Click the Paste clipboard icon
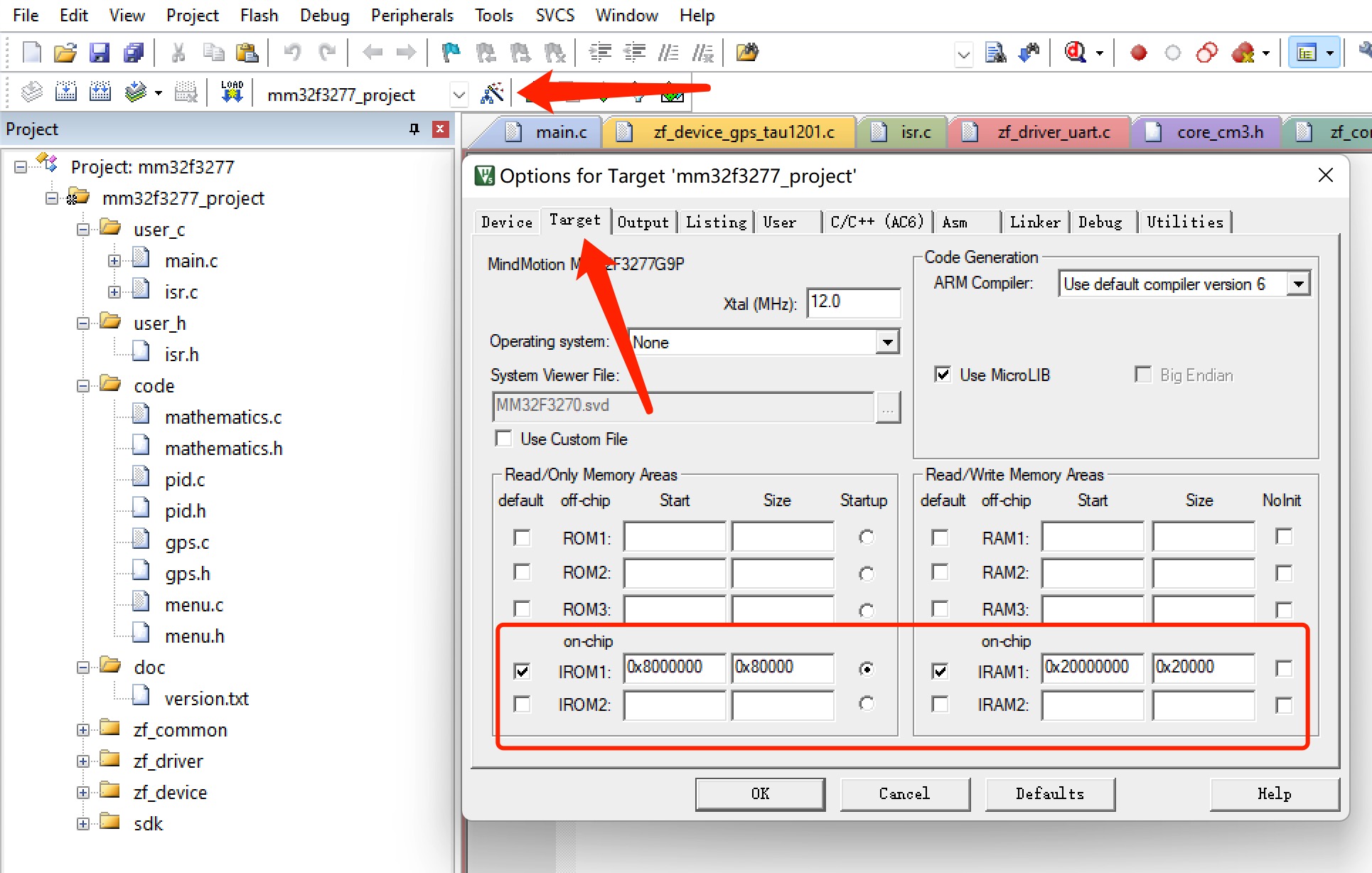1372x873 pixels. tap(247, 53)
